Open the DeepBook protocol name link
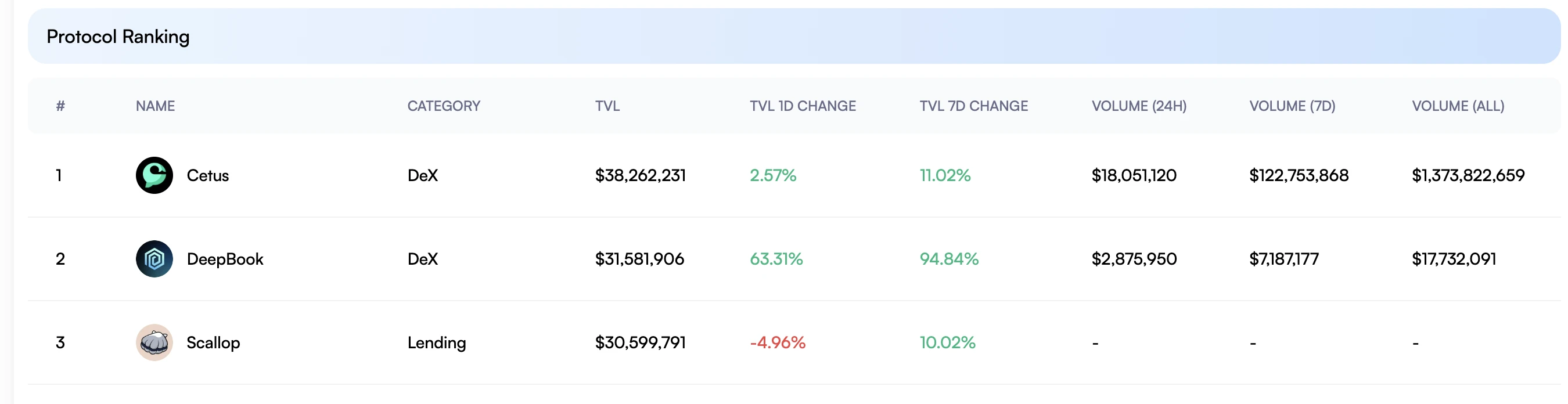This screenshot has height=404, width=1568. coord(225,259)
